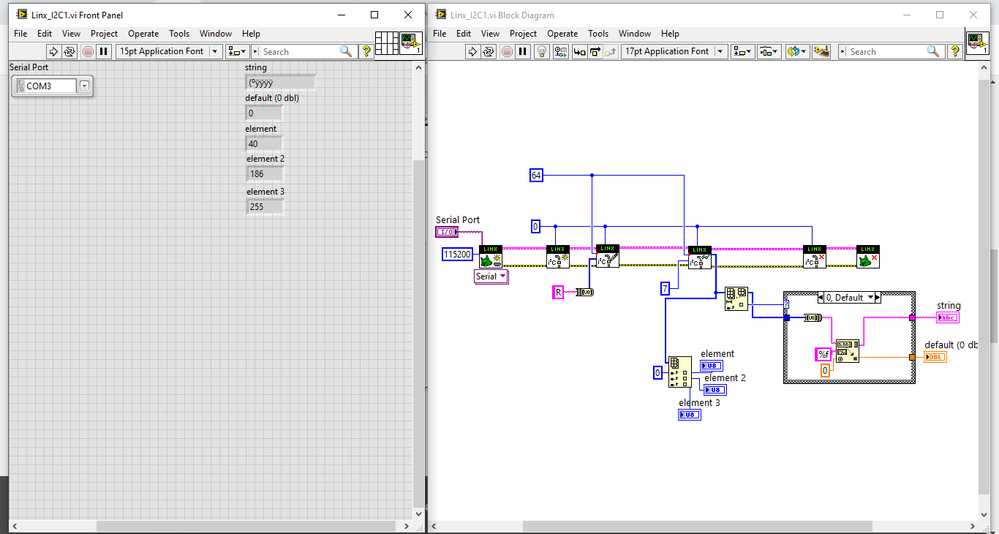Click the string indicator field
The image size is (999, 534).
pyautogui.click(x=280, y=82)
